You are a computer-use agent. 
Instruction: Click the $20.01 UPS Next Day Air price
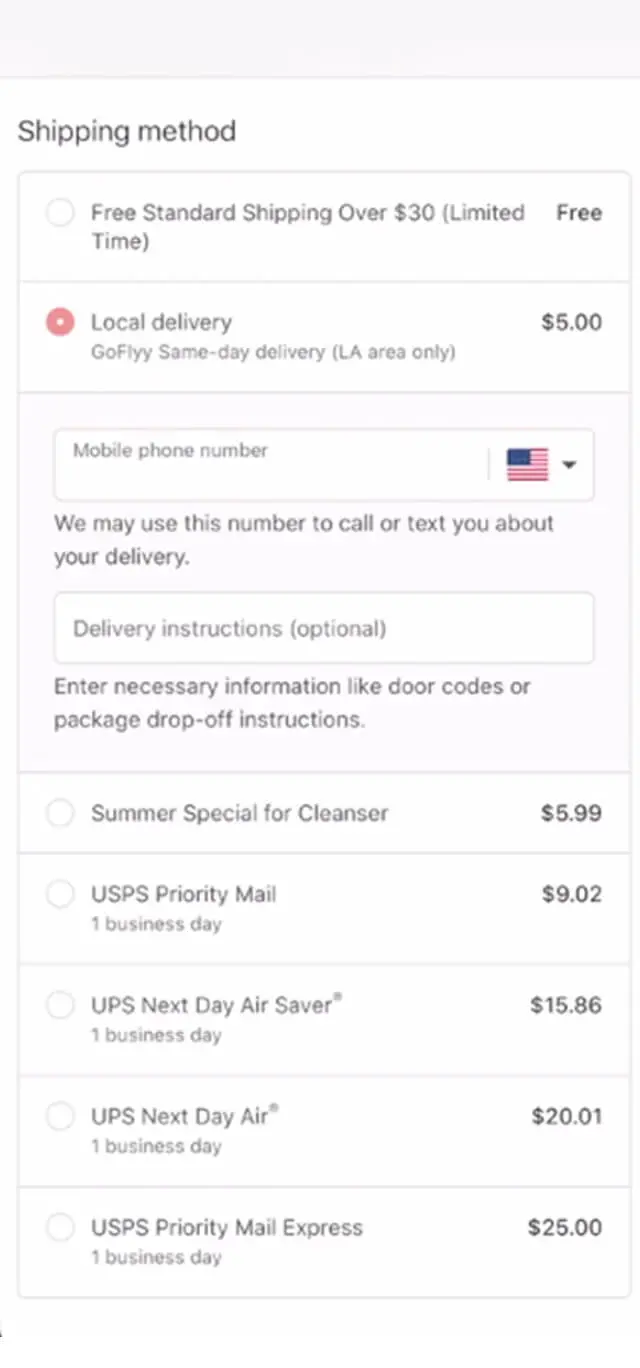click(x=566, y=1116)
